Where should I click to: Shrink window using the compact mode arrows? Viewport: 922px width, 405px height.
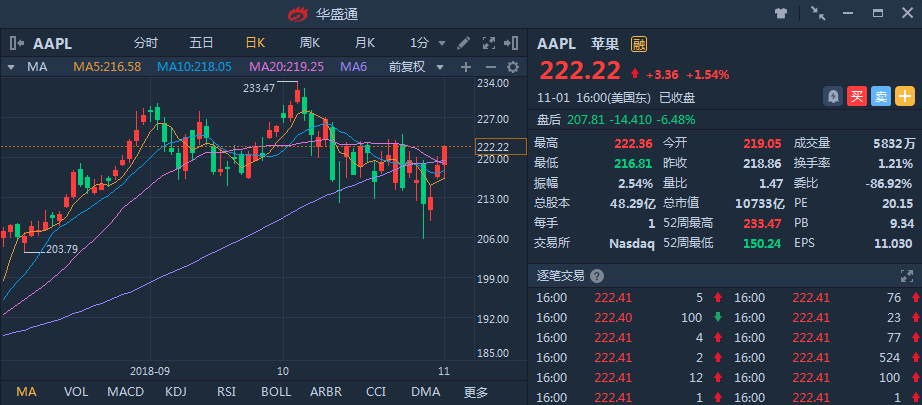tap(818, 13)
